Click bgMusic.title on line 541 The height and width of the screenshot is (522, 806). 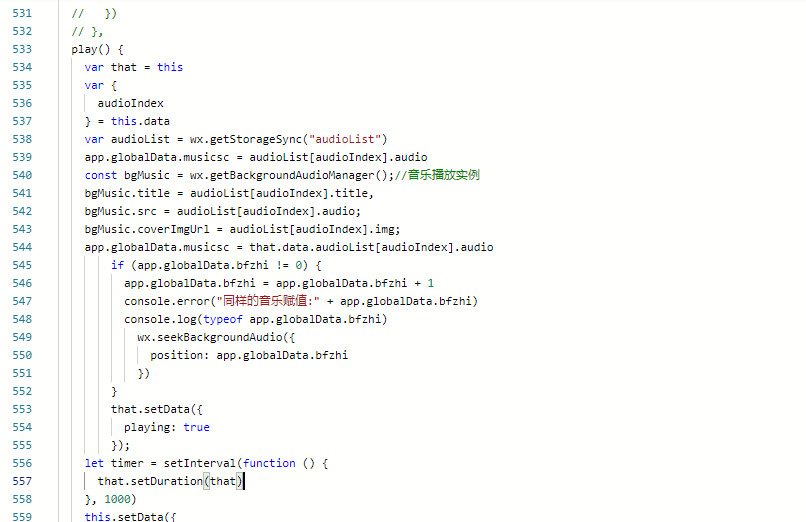[127, 193]
